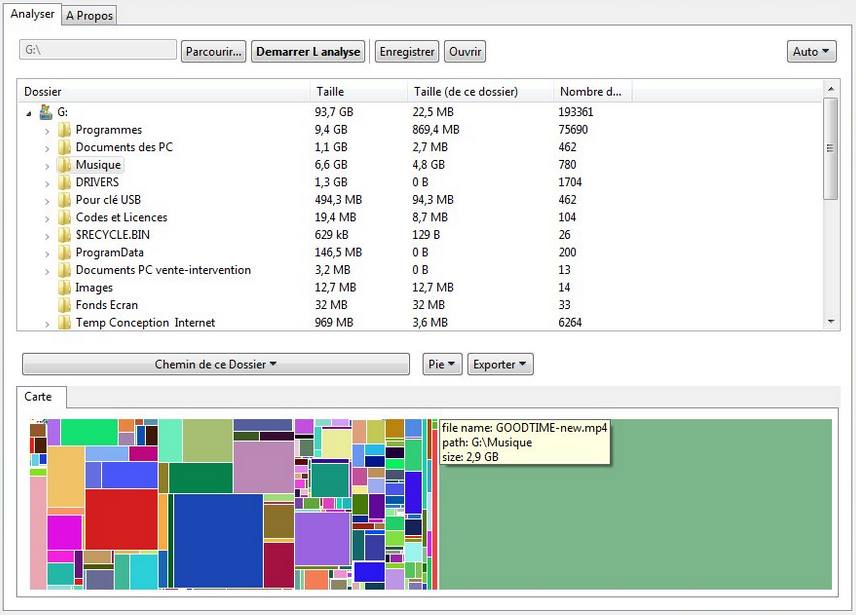Click the Ouvrir button
Viewport: 856px width, 615px height.
pos(465,51)
